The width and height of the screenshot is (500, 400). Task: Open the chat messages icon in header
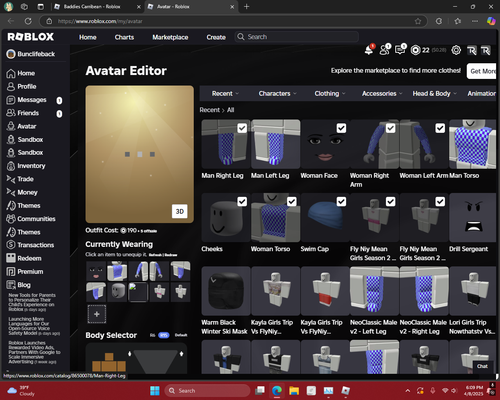tap(400, 50)
